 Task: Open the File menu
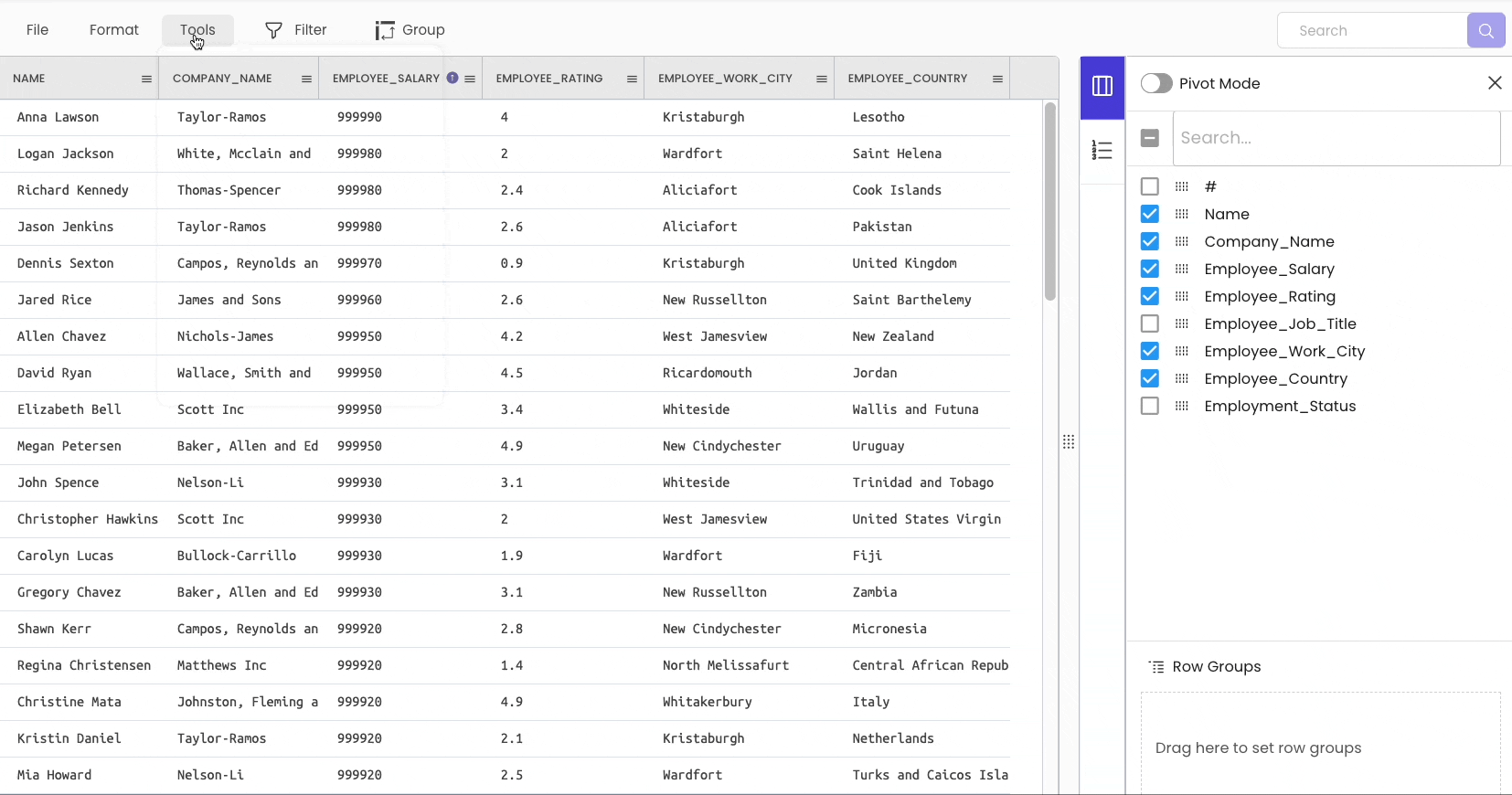coord(37,30)
